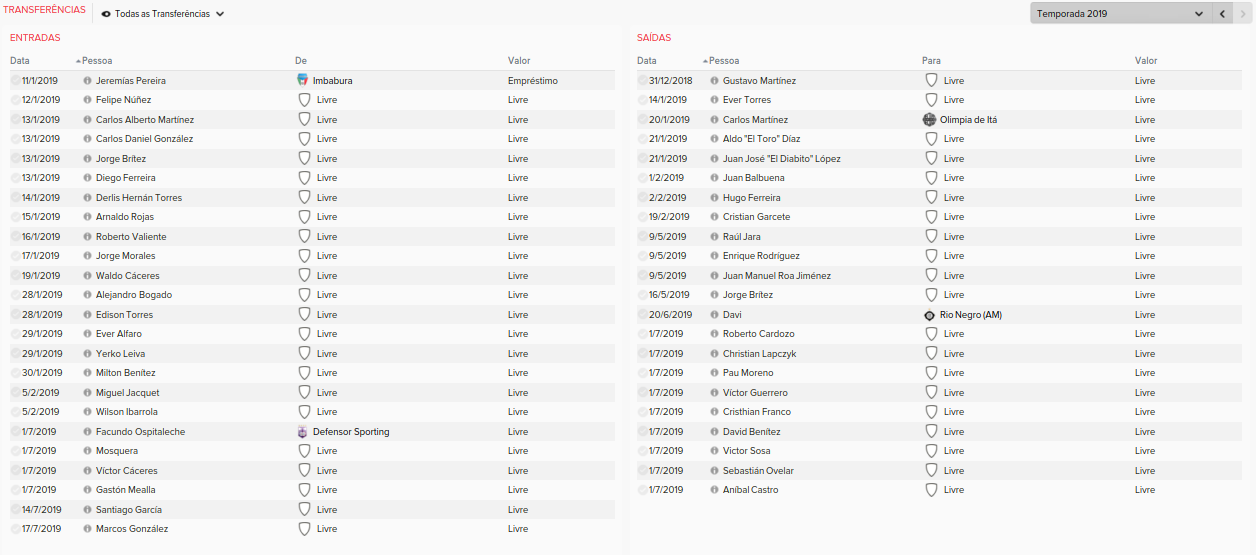The width and height of the screenshot is (1256, 555).
Task: Click the TRANSFERÊNCIAS section title
Action: pyautogui.click(x=44, y=10)
